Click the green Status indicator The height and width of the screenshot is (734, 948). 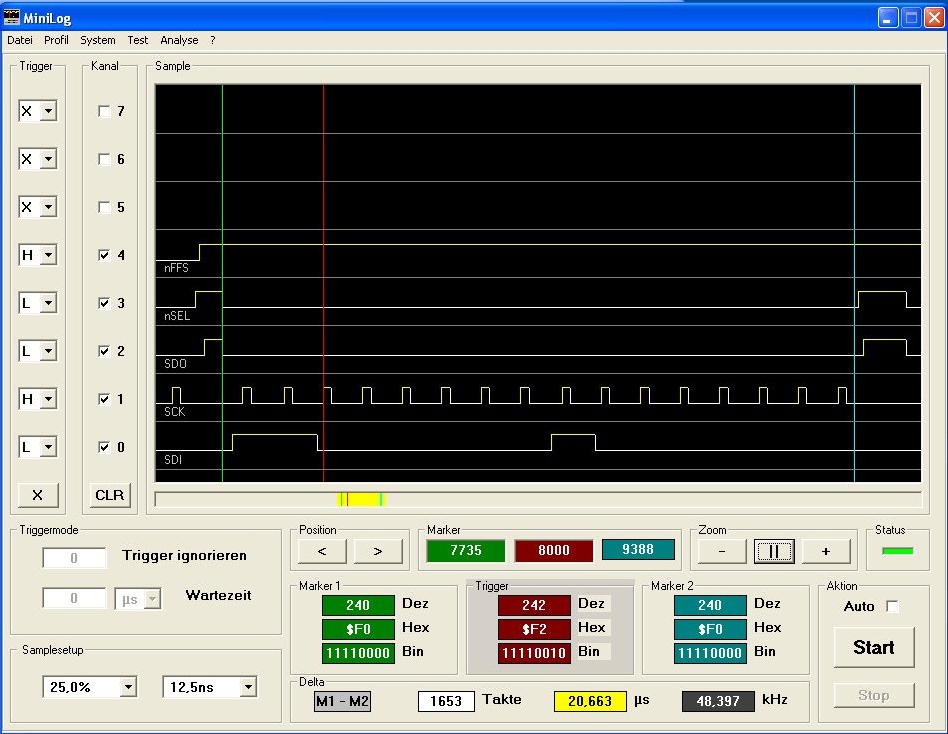[x=898, y=551]
